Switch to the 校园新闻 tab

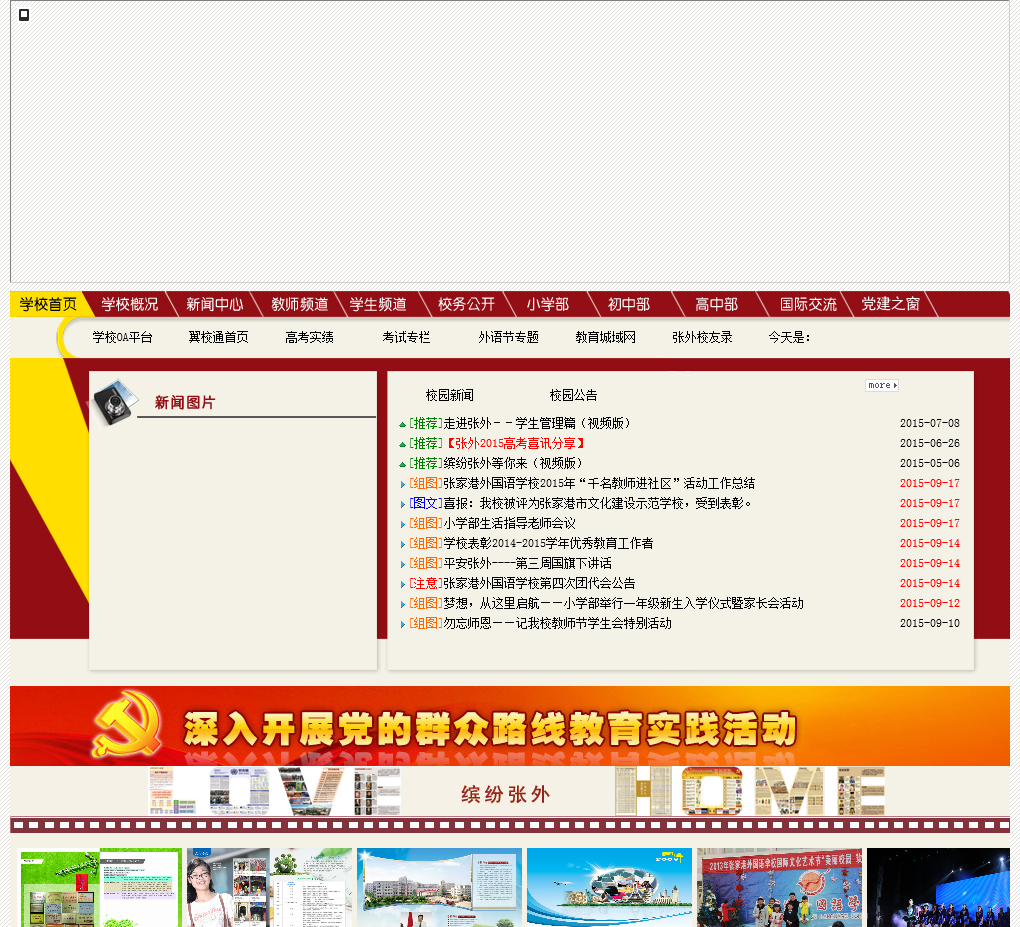pyautogui.click(x=450, y=395)
